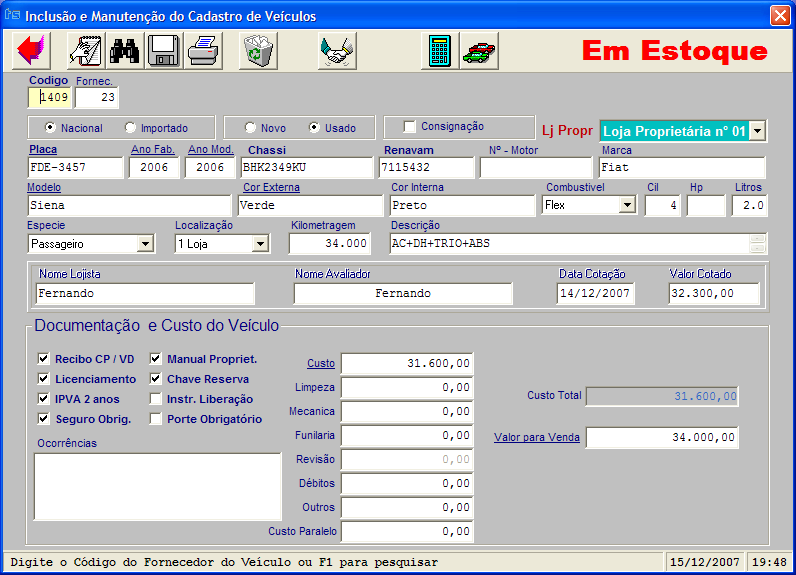
Task: Delete record with recycle bin icon
Action: pyautogui.click(x=258, y=50)
